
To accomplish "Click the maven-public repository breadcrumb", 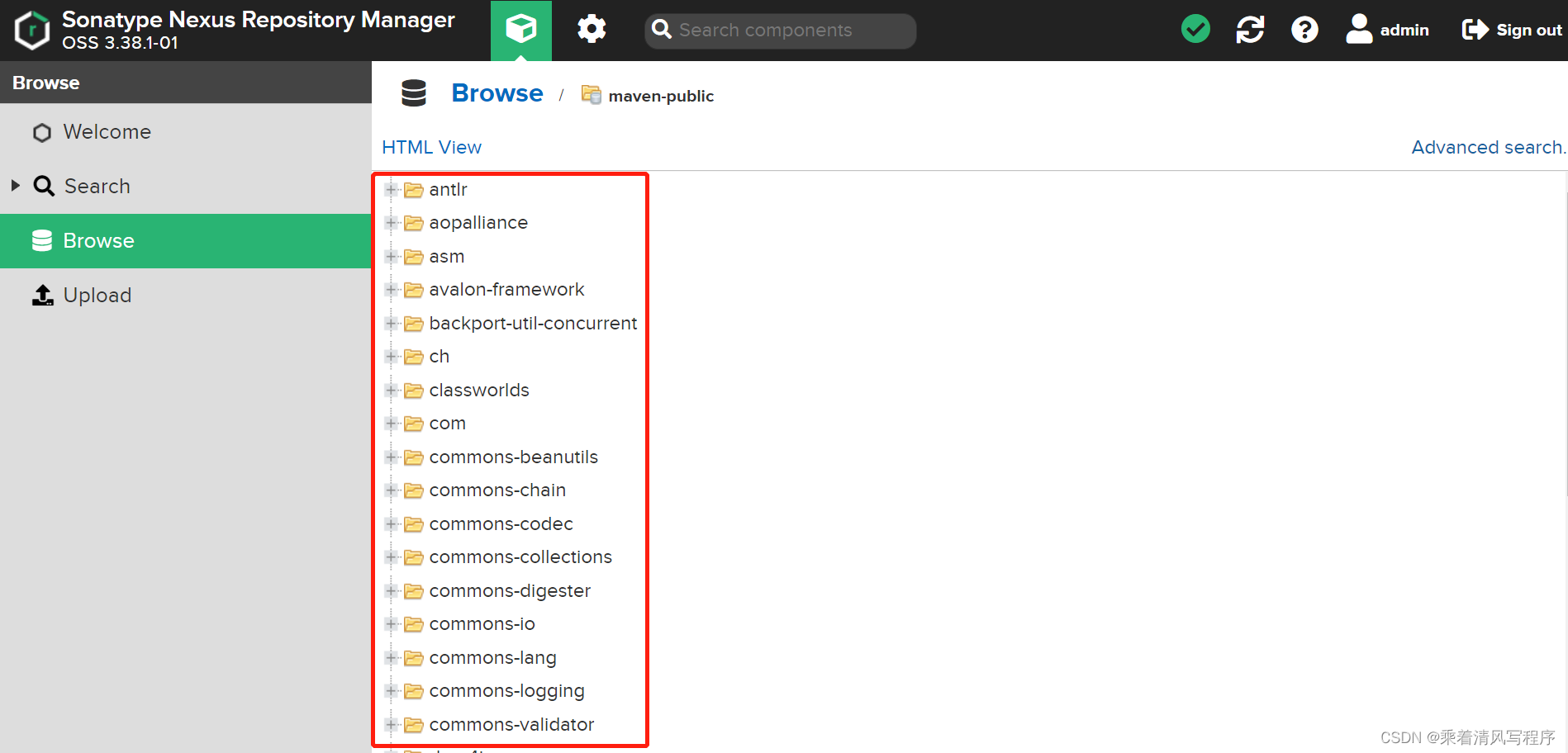I will coord(648,96).
